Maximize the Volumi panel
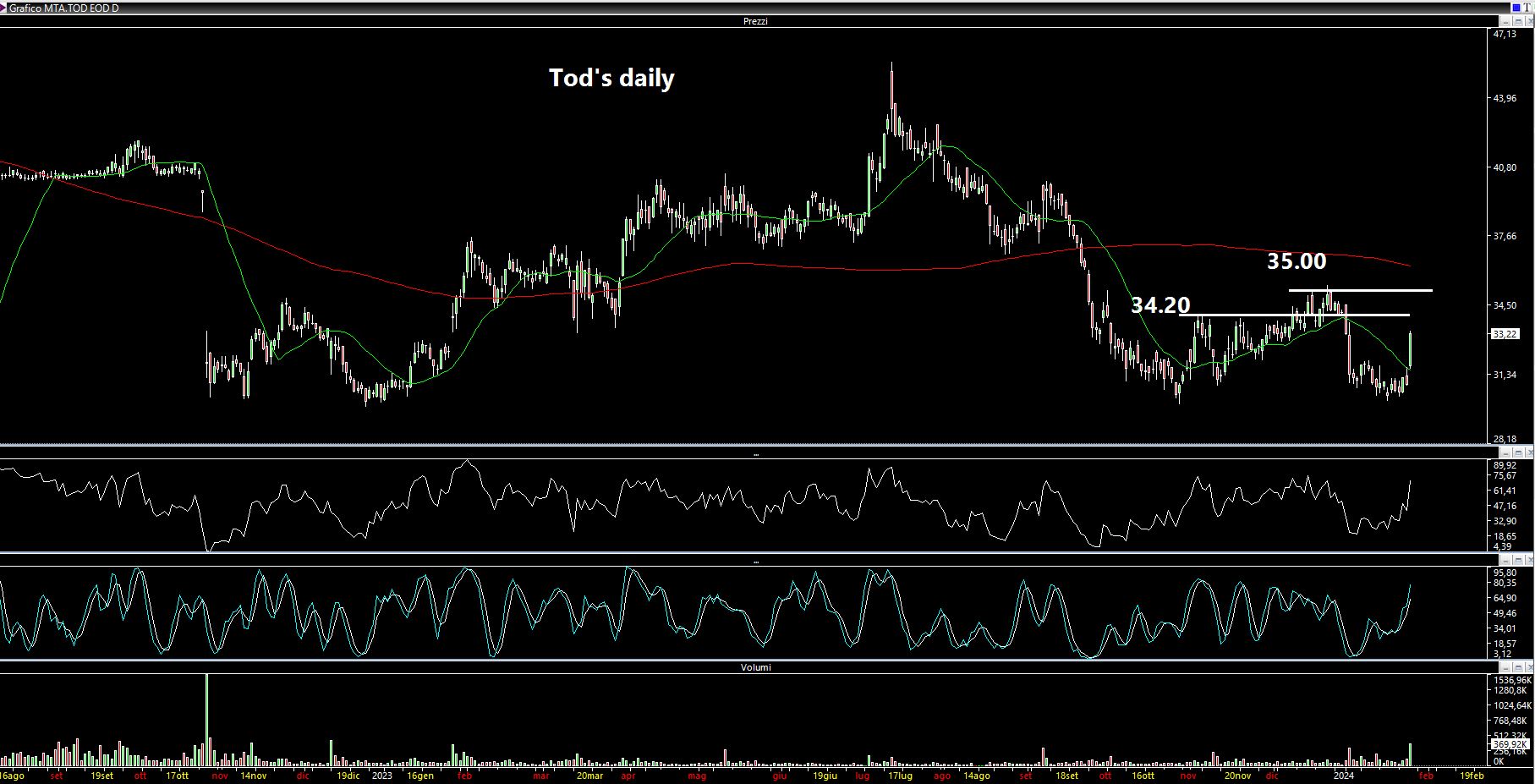The image size is (1535, 784). coord(1518,667)
